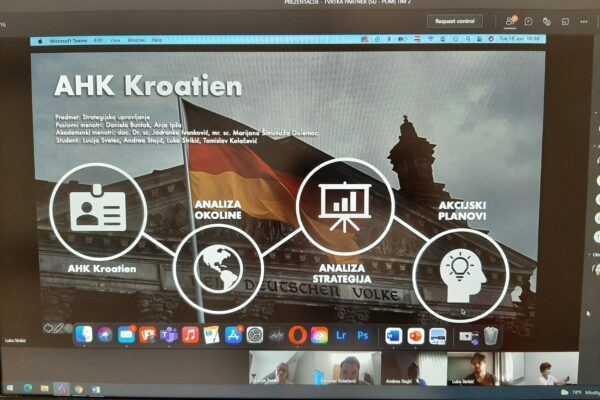
Task: Open Lightroom (Lr) from the dock
Action: pyautogui.click(x=343, y=335)
